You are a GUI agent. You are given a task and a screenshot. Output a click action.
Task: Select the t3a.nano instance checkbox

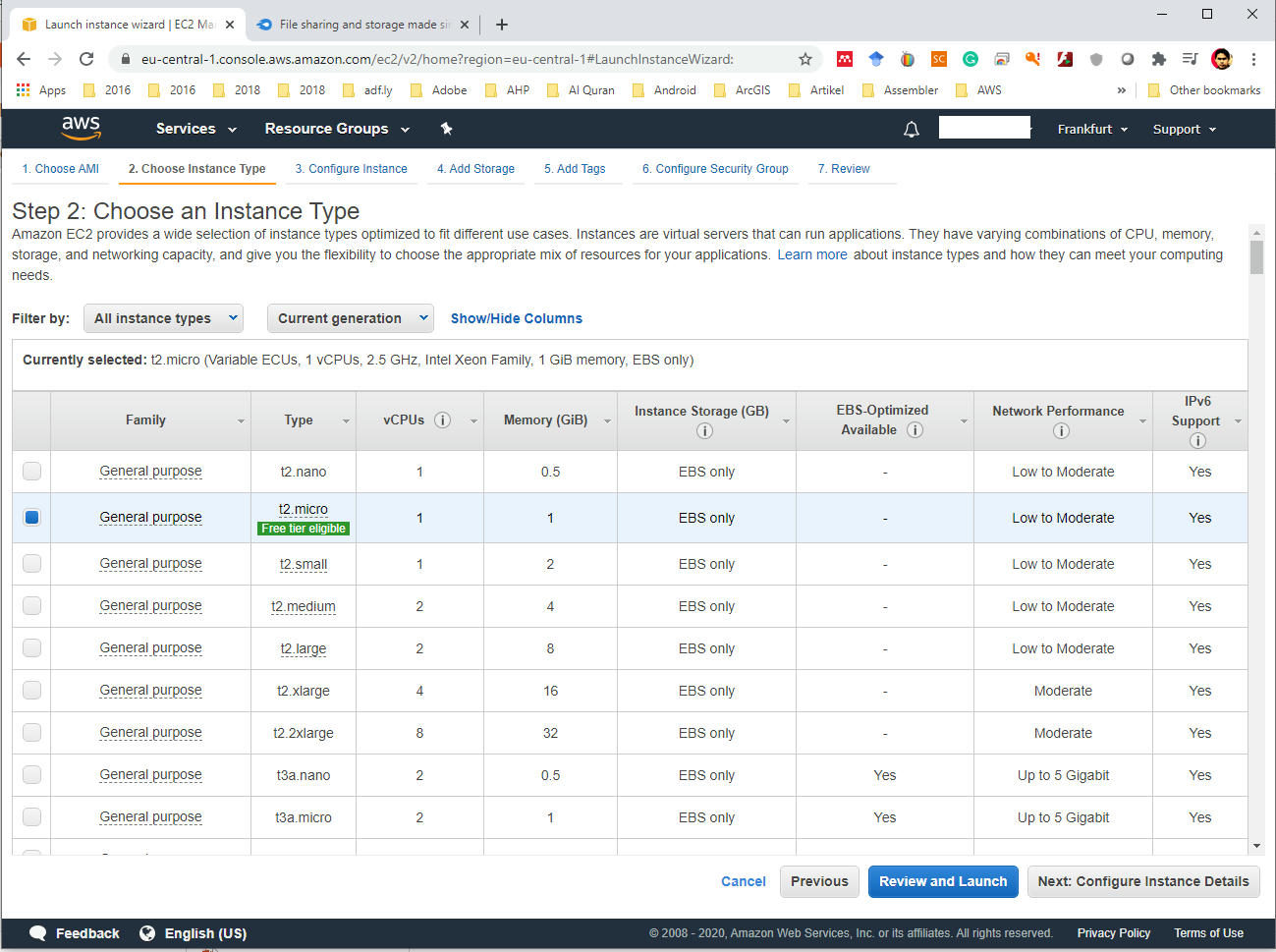click(x=32, y=774)
